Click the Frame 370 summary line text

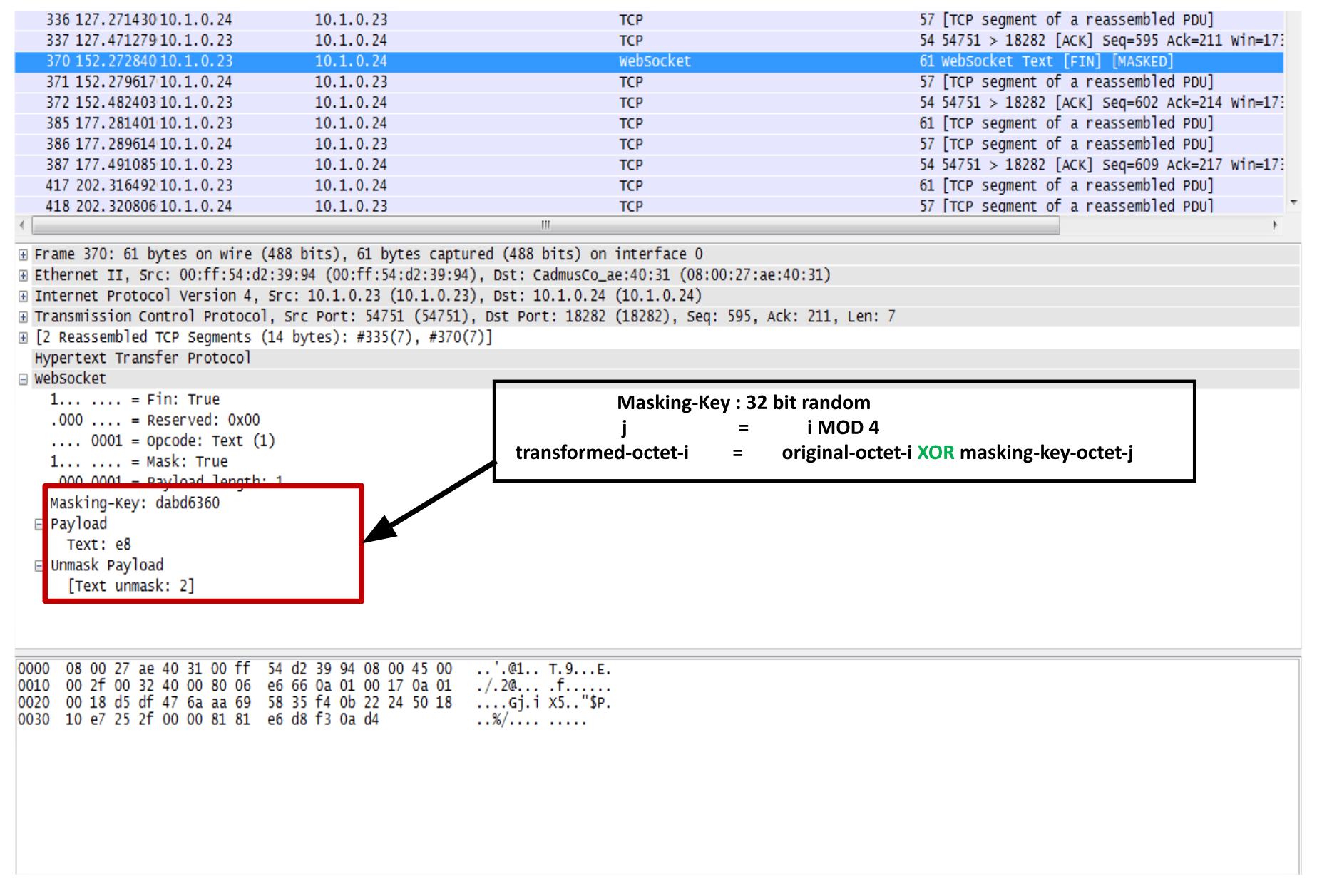pyautogui.click(x=369, y=254)
